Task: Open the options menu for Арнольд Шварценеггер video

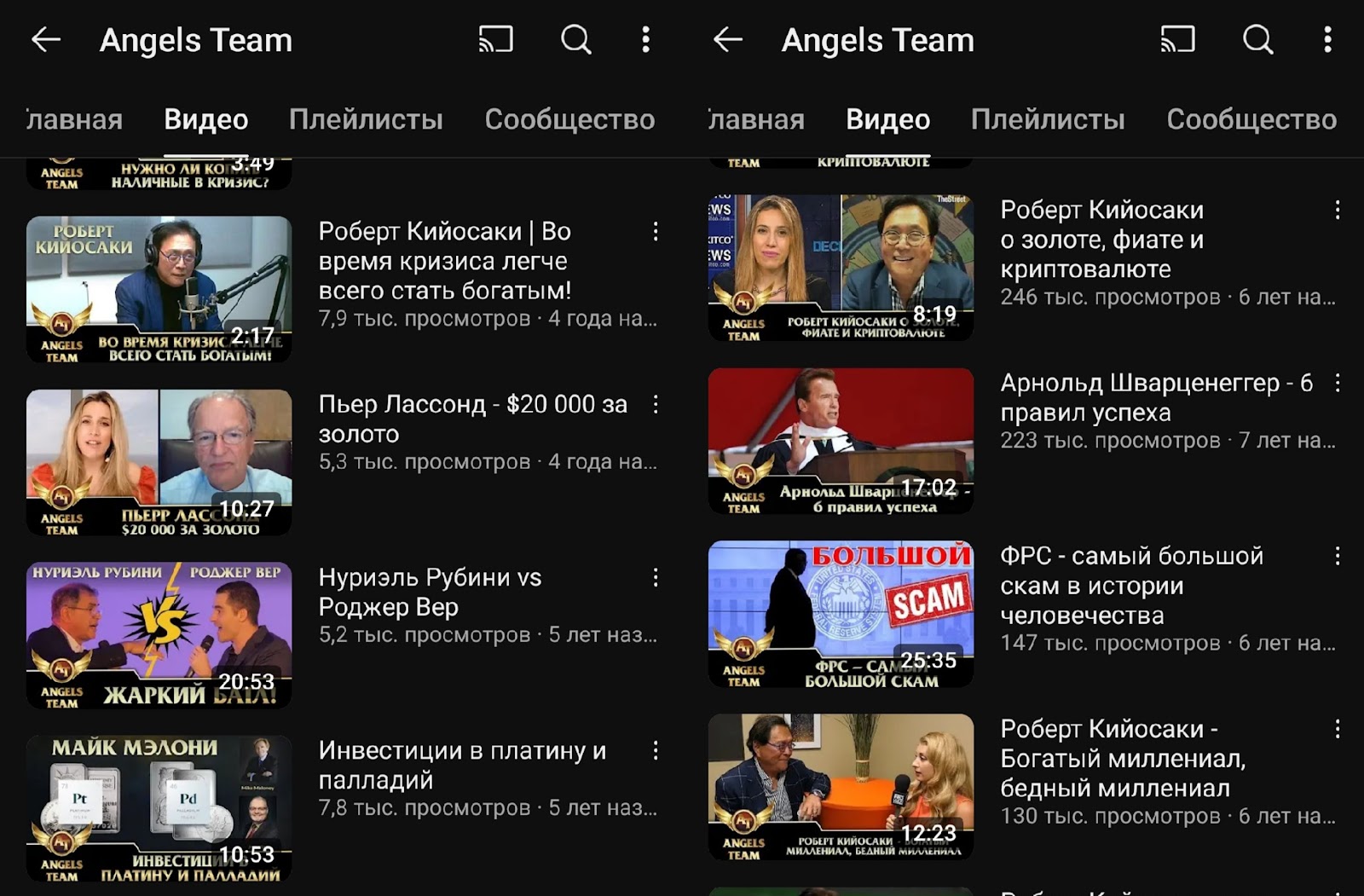Action: coord(1338,383)
